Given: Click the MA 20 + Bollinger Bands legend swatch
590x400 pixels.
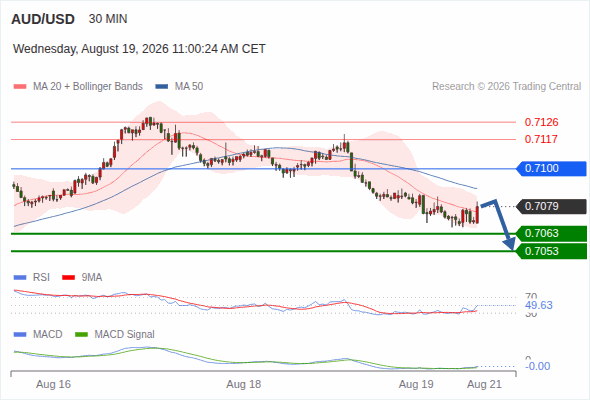Looking at the screenshot, I should 20,87.
